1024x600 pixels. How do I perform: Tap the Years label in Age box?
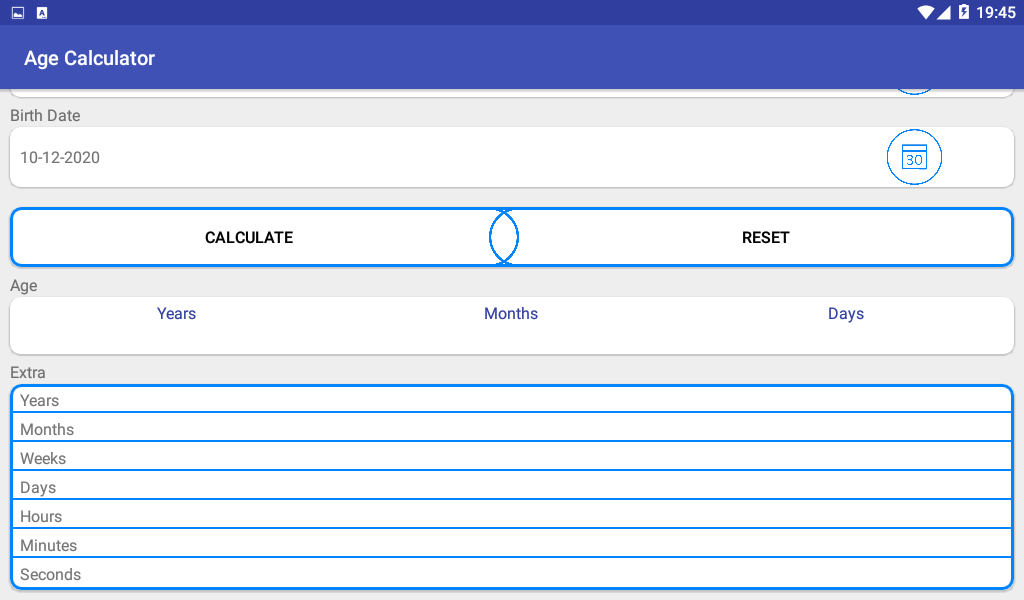pyautogui.click(x=176, y=313)
